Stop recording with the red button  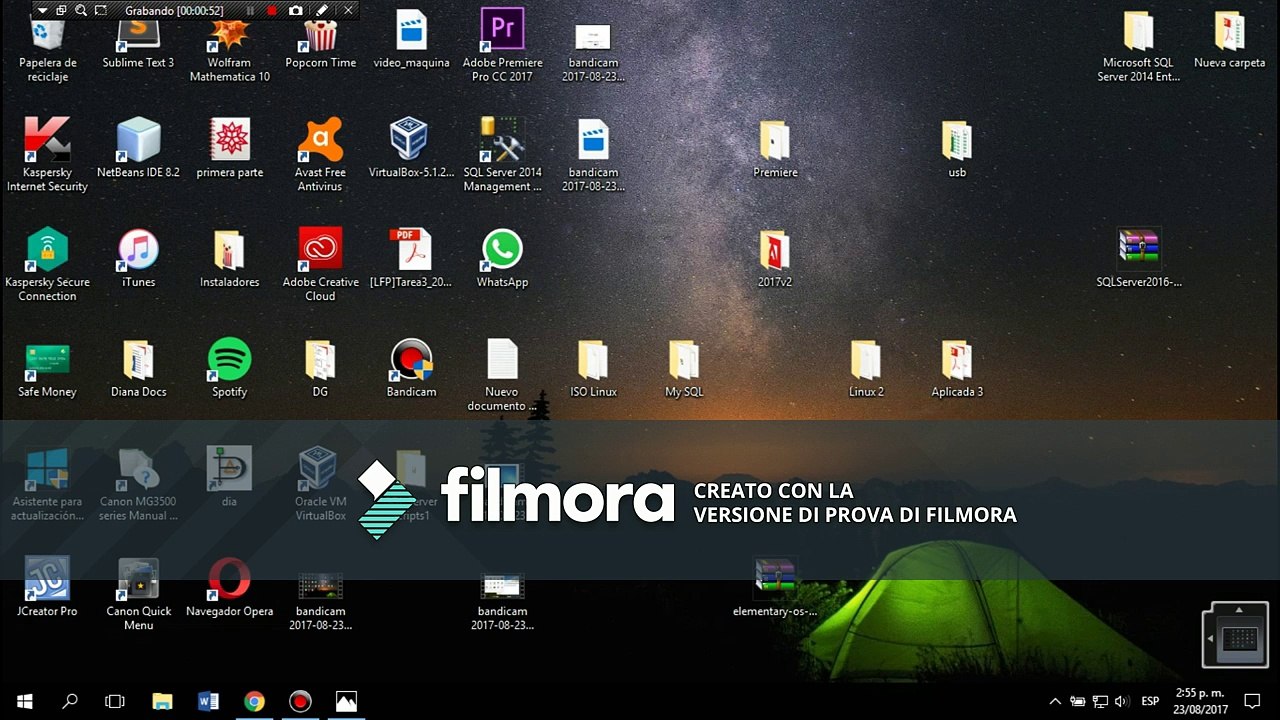click(x=272, y=11)
